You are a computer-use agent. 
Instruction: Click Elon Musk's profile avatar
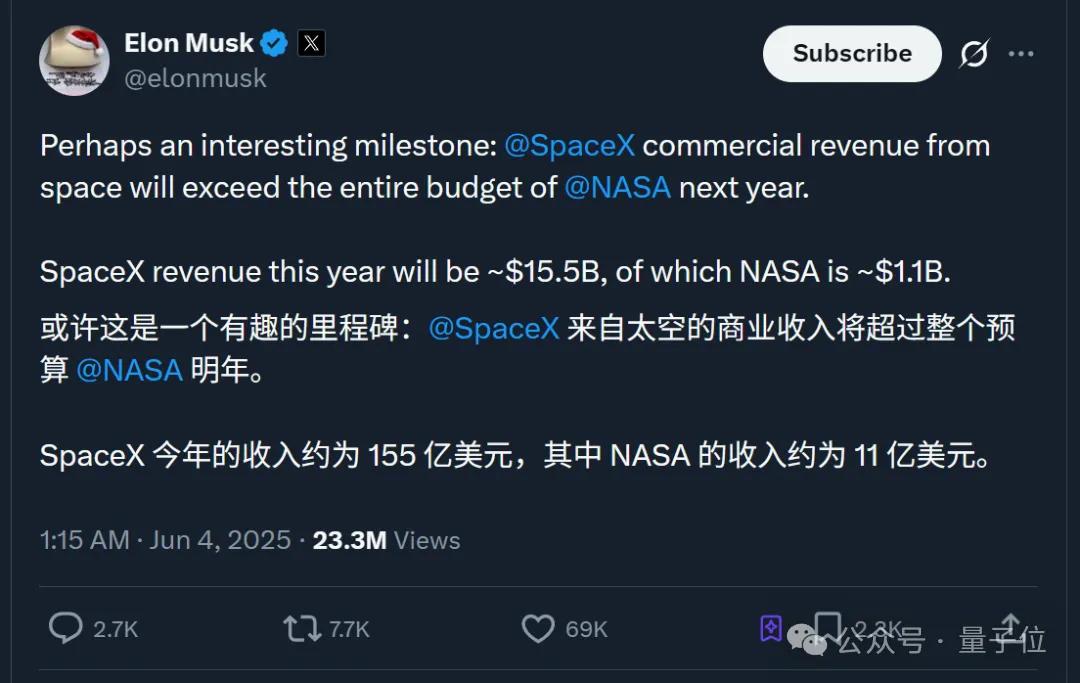(74, 60)
